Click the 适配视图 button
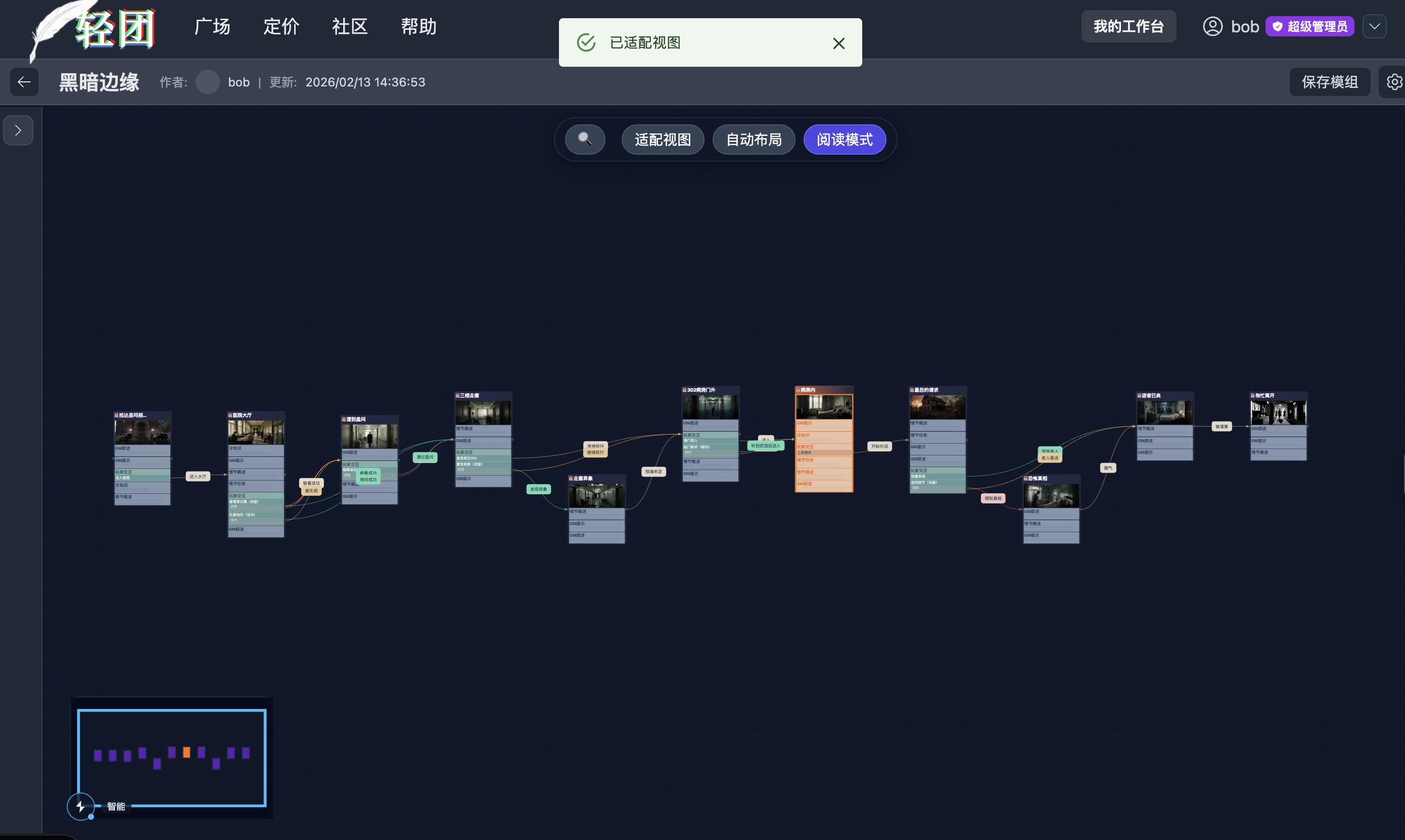 click(663, 139)
